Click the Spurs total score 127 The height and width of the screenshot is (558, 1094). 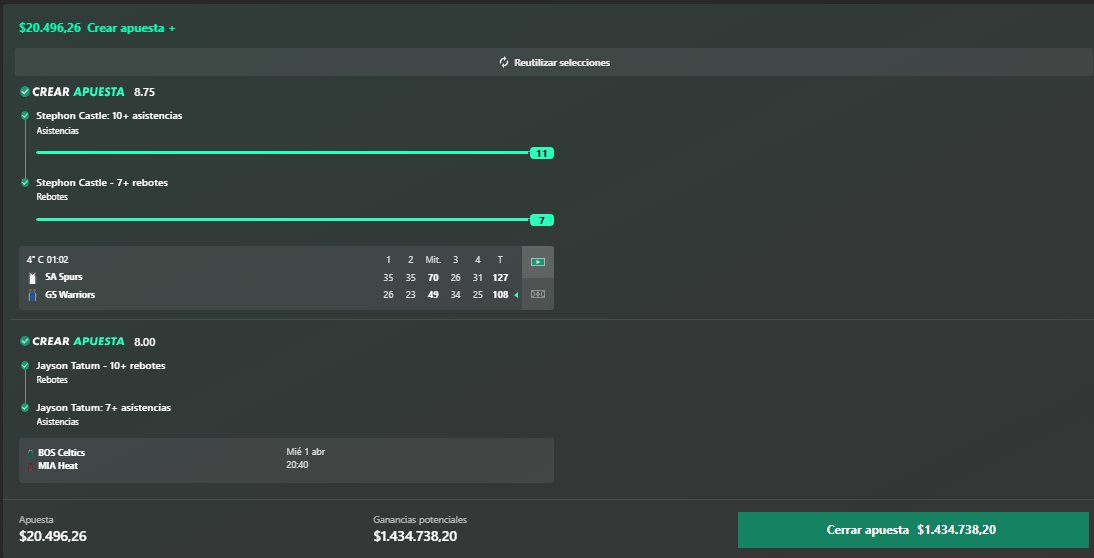click(x=500, y=278)
